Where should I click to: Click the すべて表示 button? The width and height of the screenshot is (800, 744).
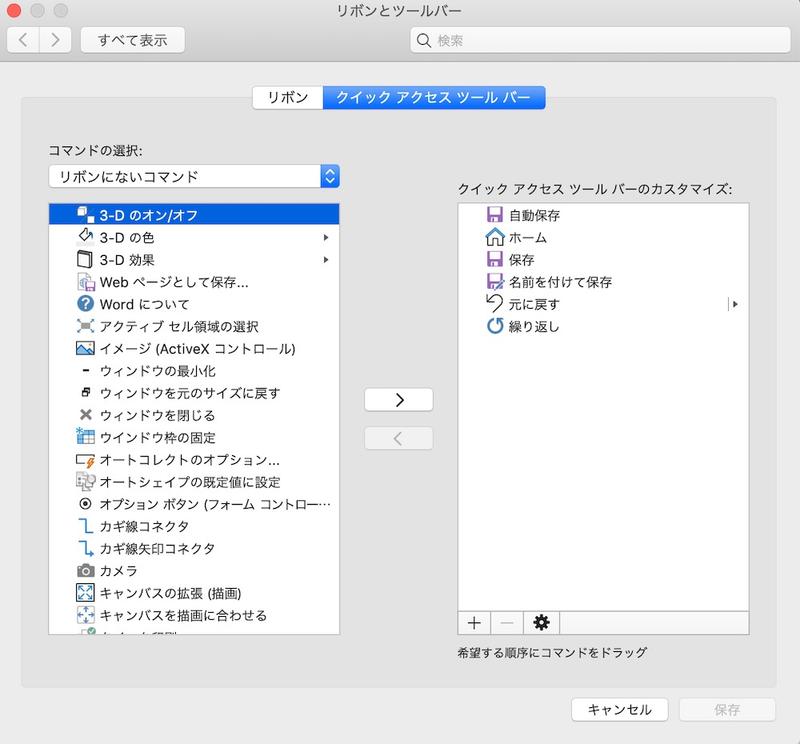[132, 41]
